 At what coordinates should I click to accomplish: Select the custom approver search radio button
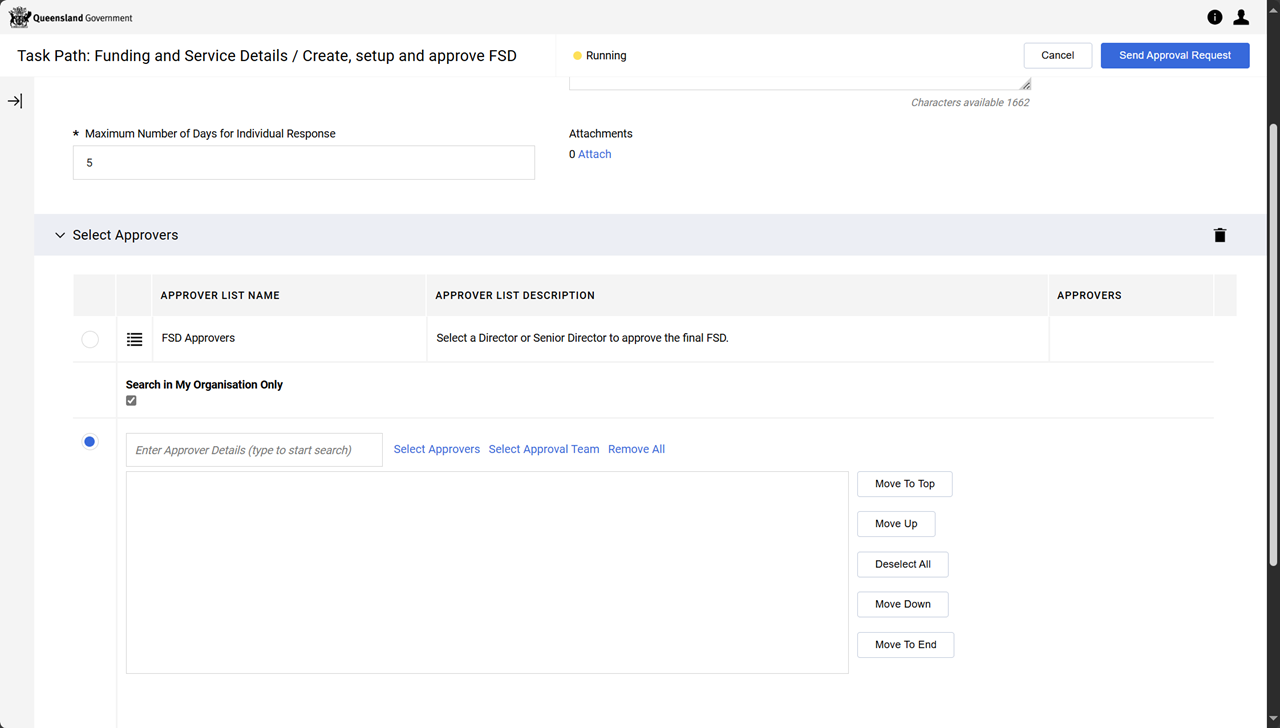(90, 442)
